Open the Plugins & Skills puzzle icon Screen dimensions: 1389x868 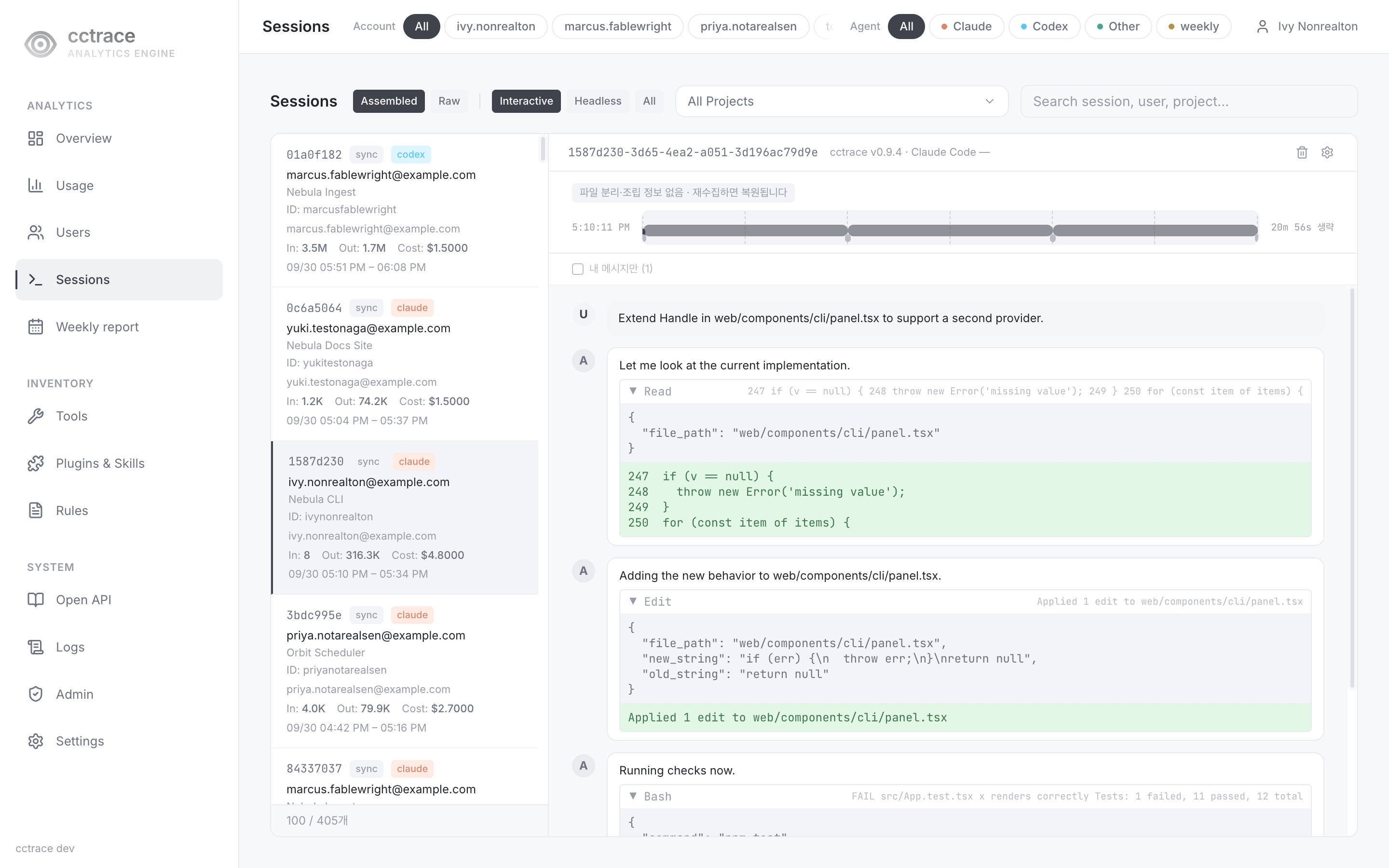pyautogui.click(x=36, y=463)
